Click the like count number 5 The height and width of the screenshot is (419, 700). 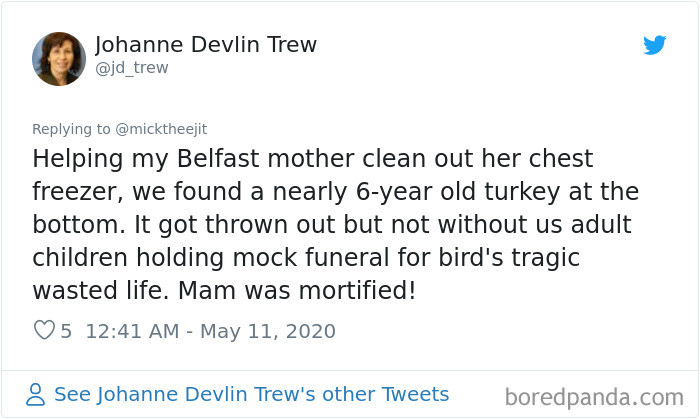[x=66, y=331]
